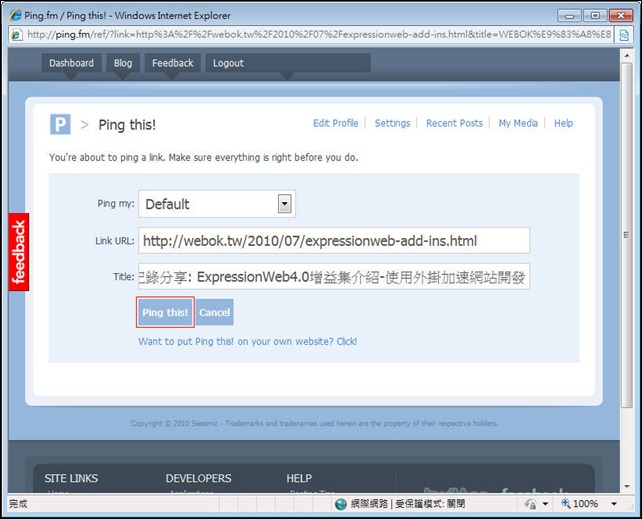Viewport: 642px width, 519px height.
Task: Click the page icon in the address bar
Action: pos(16,35)
